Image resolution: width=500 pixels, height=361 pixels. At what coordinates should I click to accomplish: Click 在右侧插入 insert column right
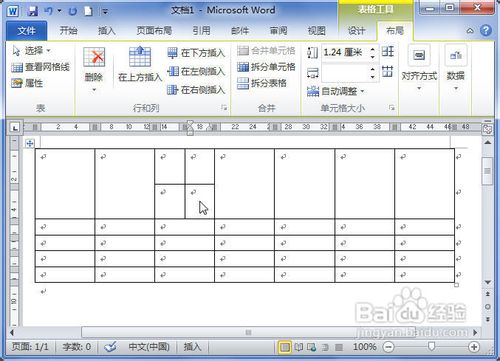pos(196,90)
